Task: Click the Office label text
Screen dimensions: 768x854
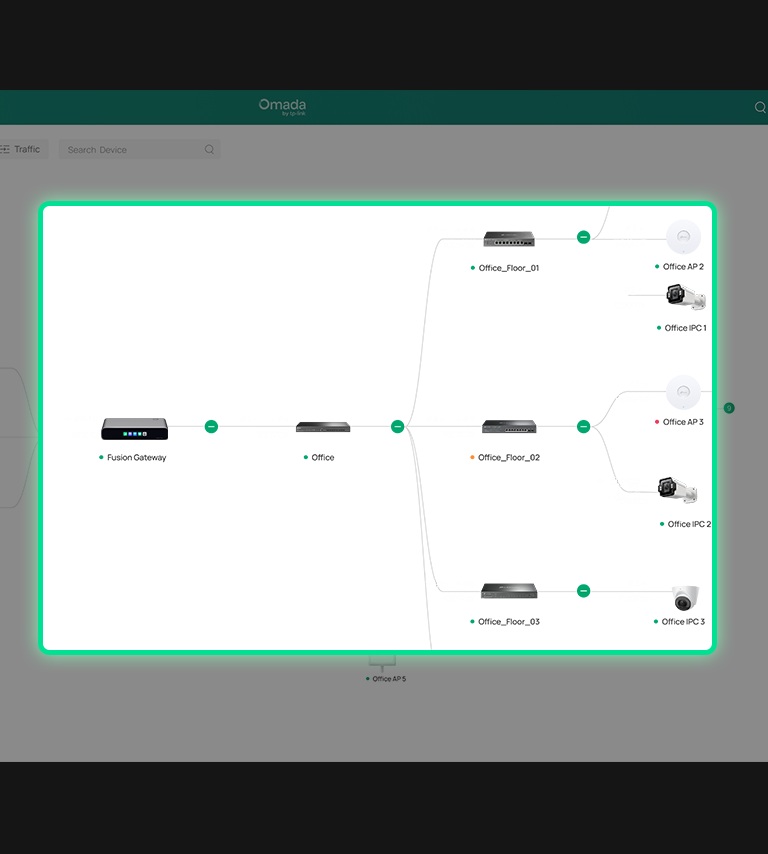Action: pos(323,458)
